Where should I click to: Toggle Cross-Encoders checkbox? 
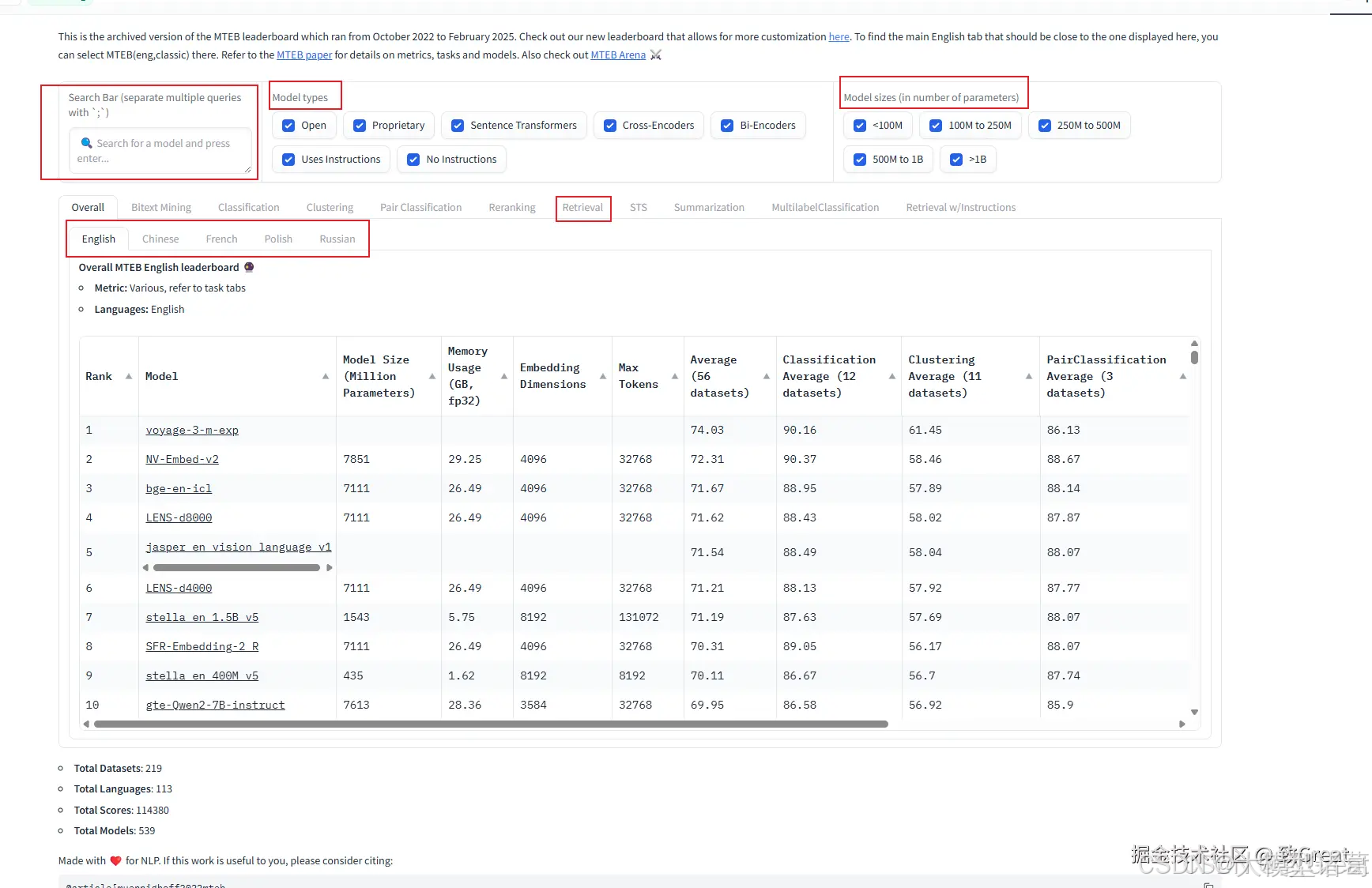tap(610, 126)
